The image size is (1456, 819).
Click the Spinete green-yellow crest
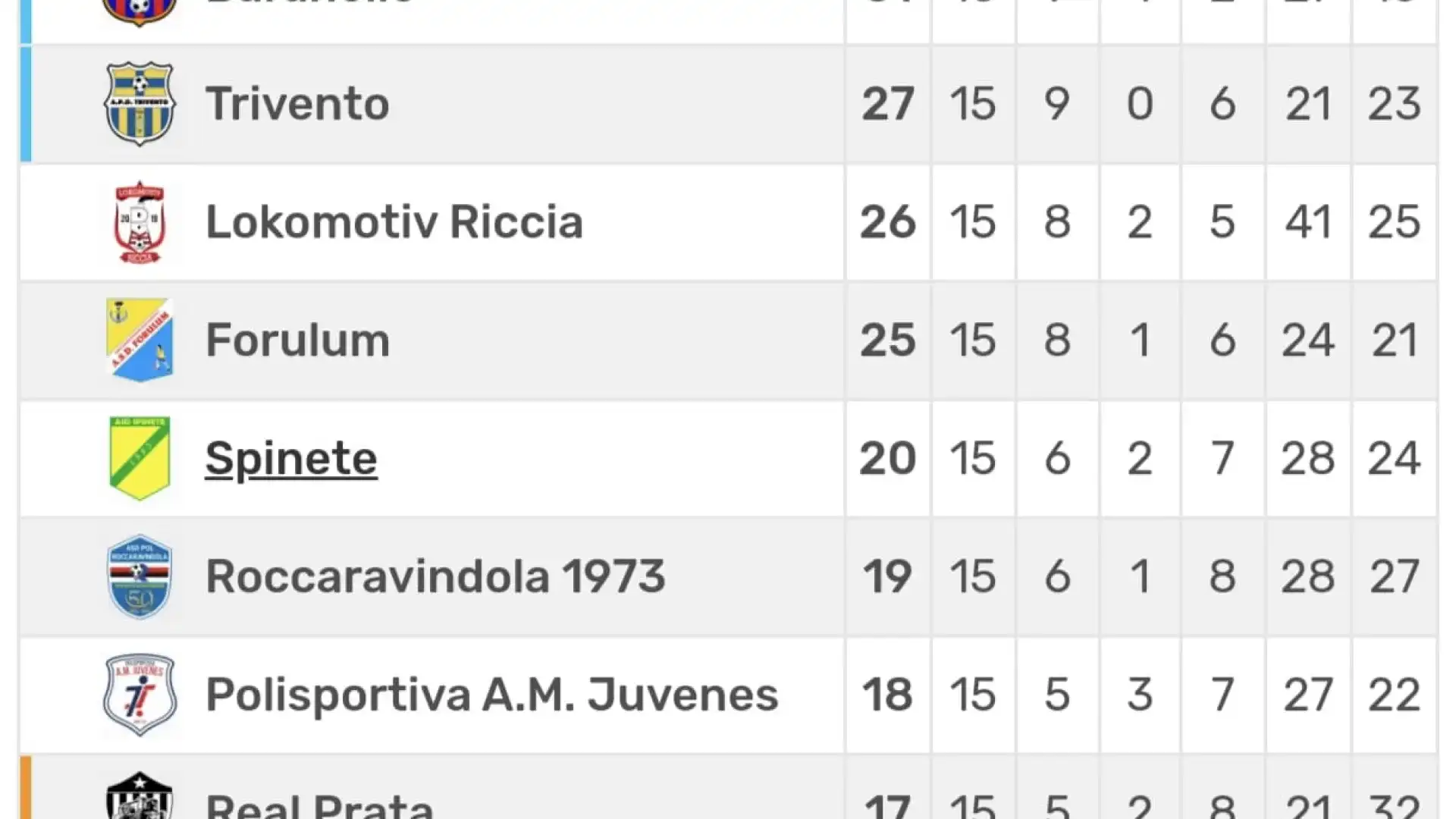[x=140, y=458]
